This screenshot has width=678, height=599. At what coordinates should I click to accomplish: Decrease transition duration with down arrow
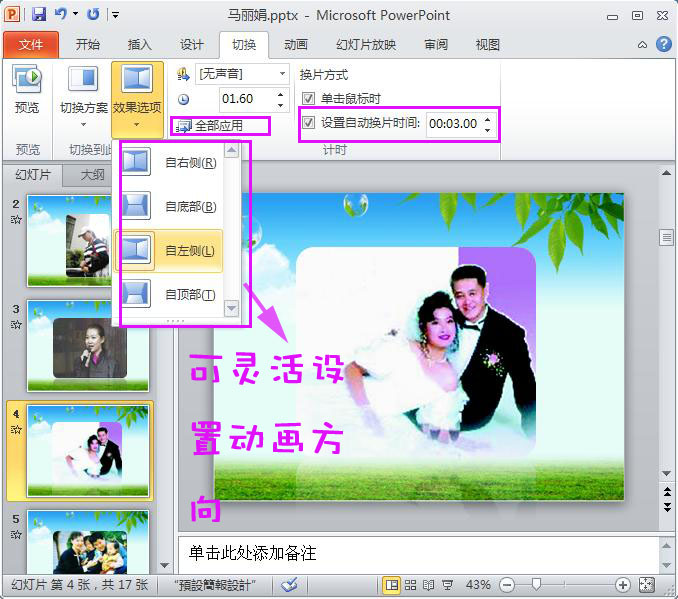[281, 105]
